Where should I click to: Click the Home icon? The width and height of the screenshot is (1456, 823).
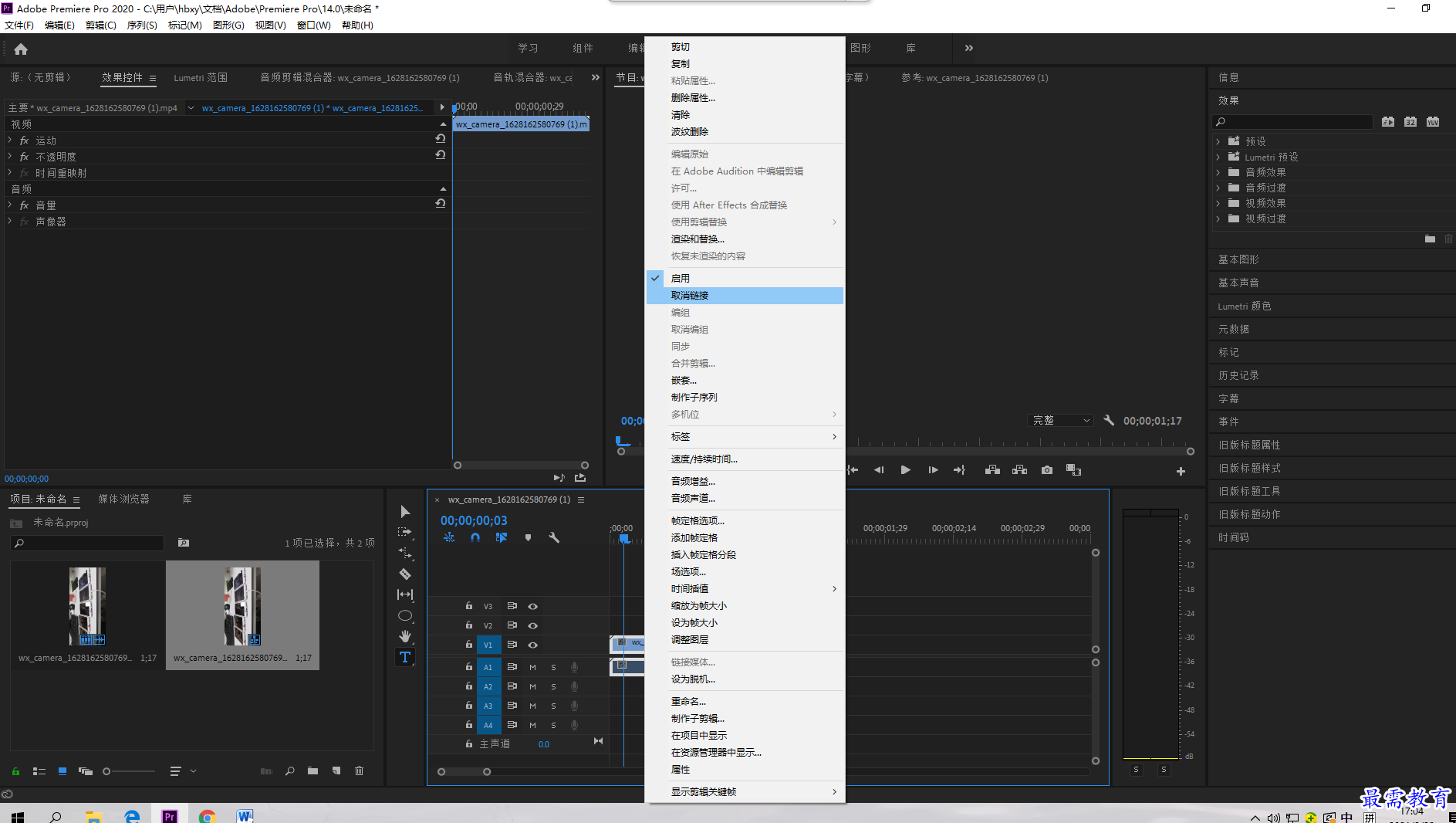pos(21,49)
